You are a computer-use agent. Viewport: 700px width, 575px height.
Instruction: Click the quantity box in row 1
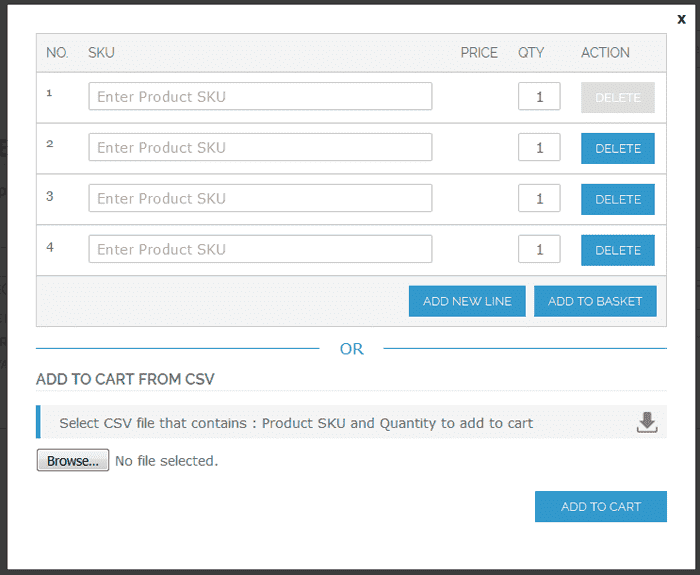tap(539, 97)
